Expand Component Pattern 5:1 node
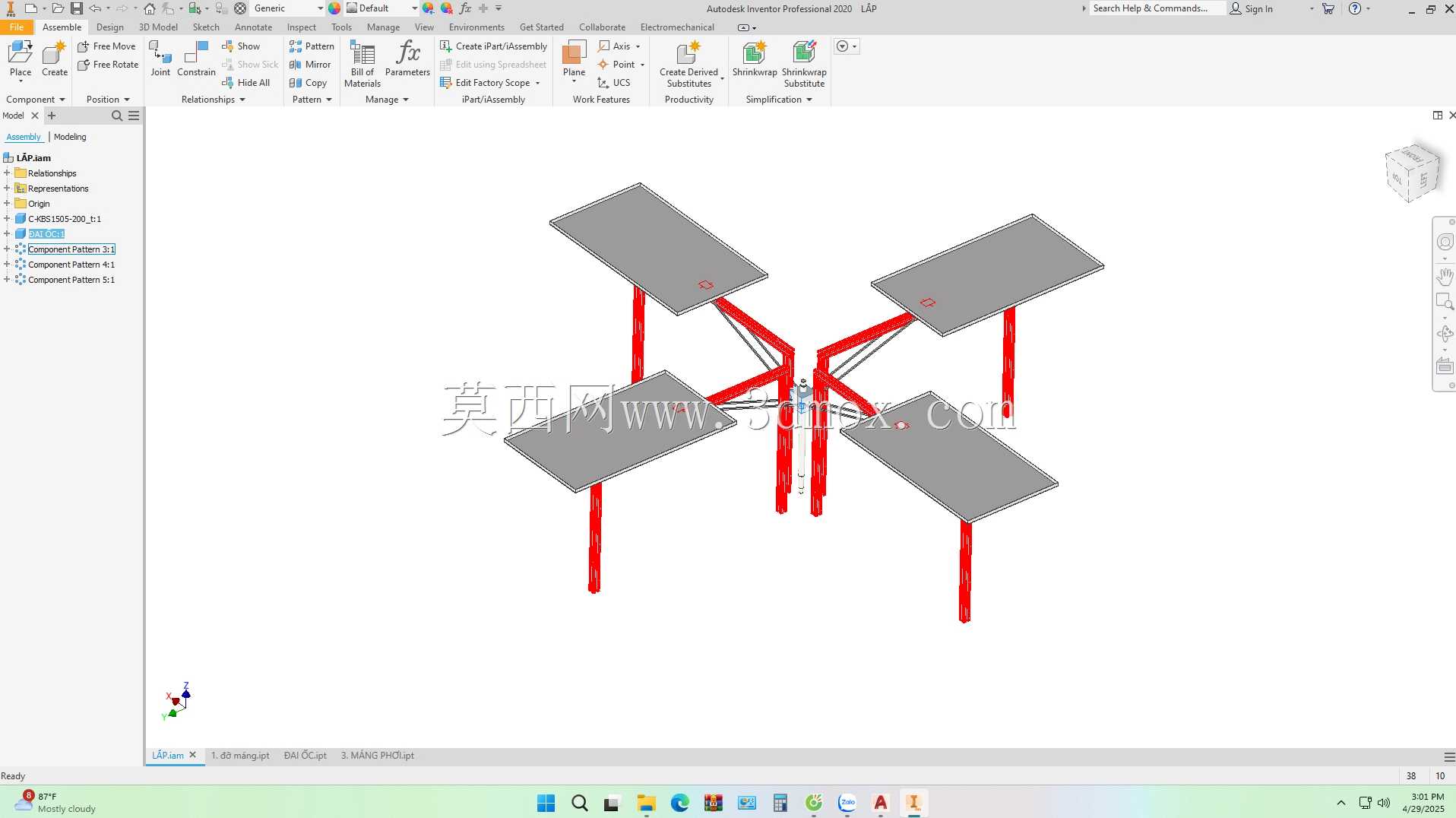Screen dimensions: 1456x818 [7, 280]
